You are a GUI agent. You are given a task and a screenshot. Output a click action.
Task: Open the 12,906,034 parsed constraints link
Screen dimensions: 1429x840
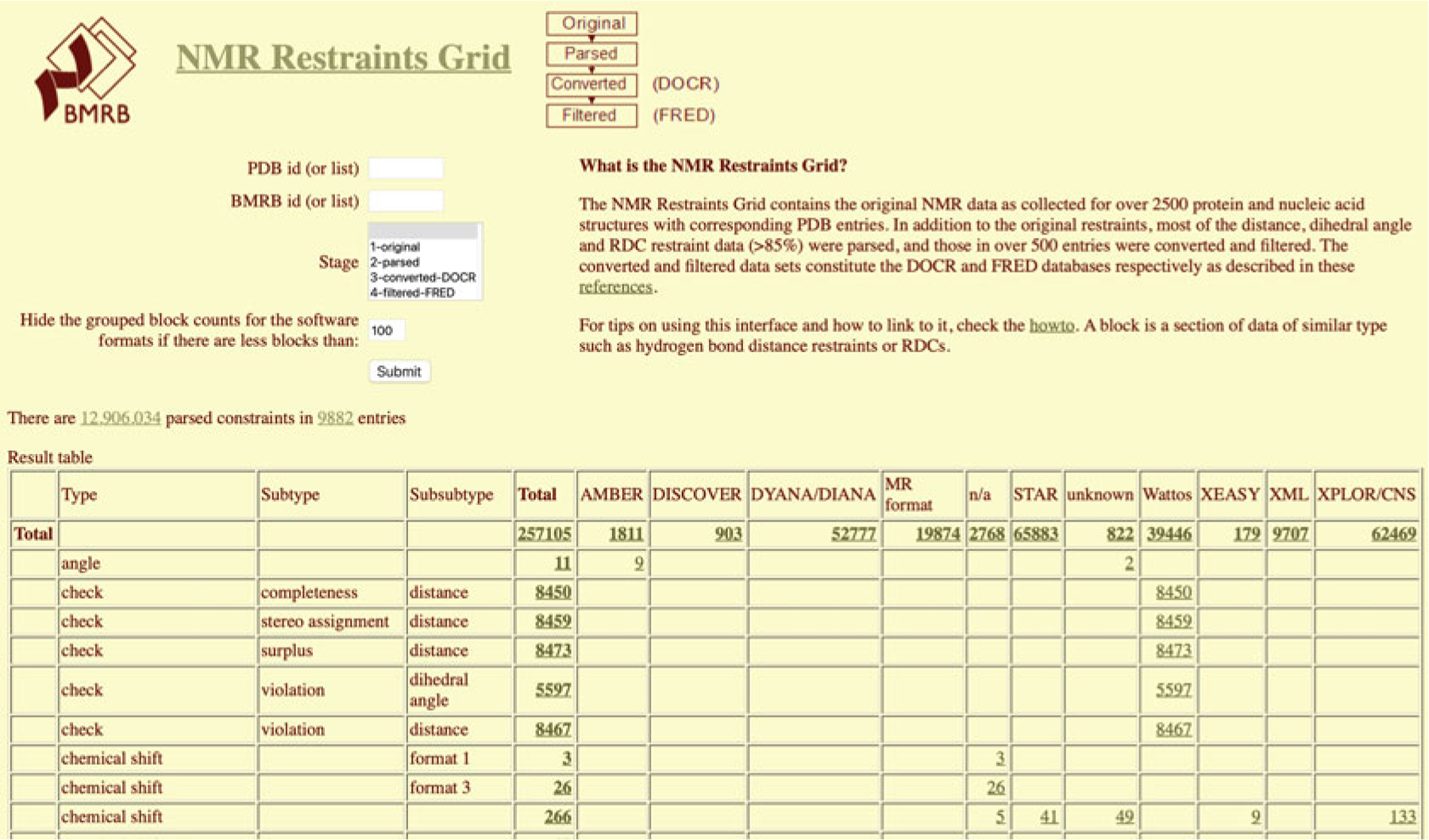pyautogui.click(x=121, y=418)
